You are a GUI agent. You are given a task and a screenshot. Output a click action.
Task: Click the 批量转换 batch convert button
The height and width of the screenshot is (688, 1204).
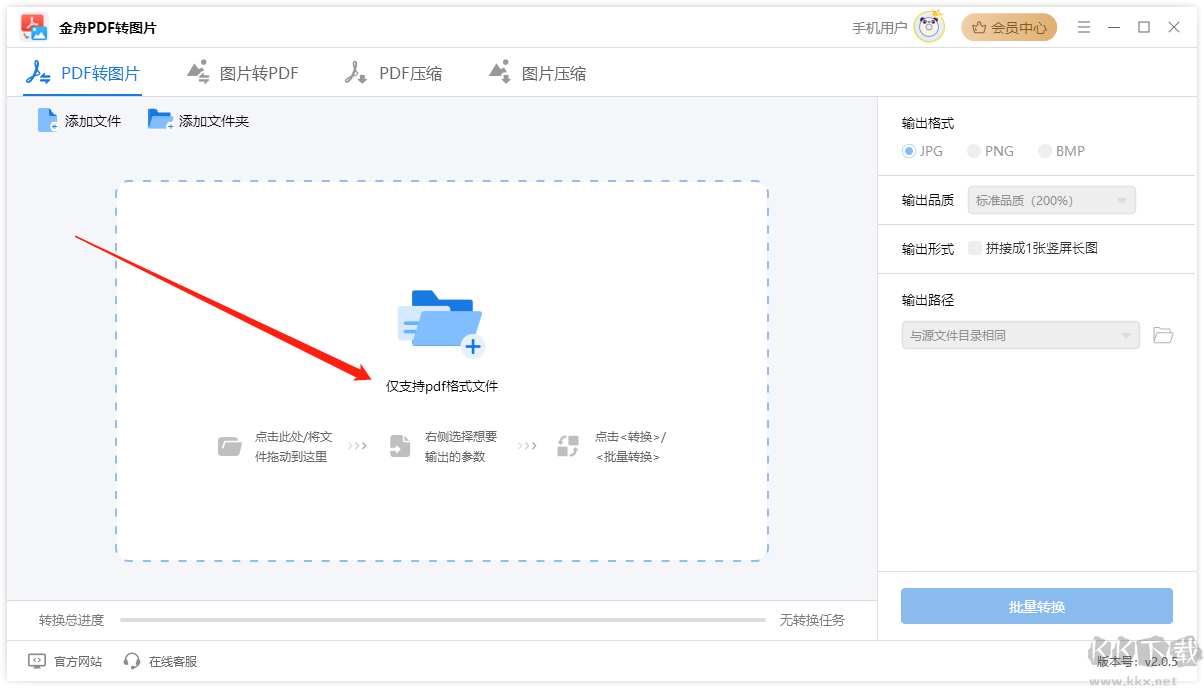[1036, 606]
